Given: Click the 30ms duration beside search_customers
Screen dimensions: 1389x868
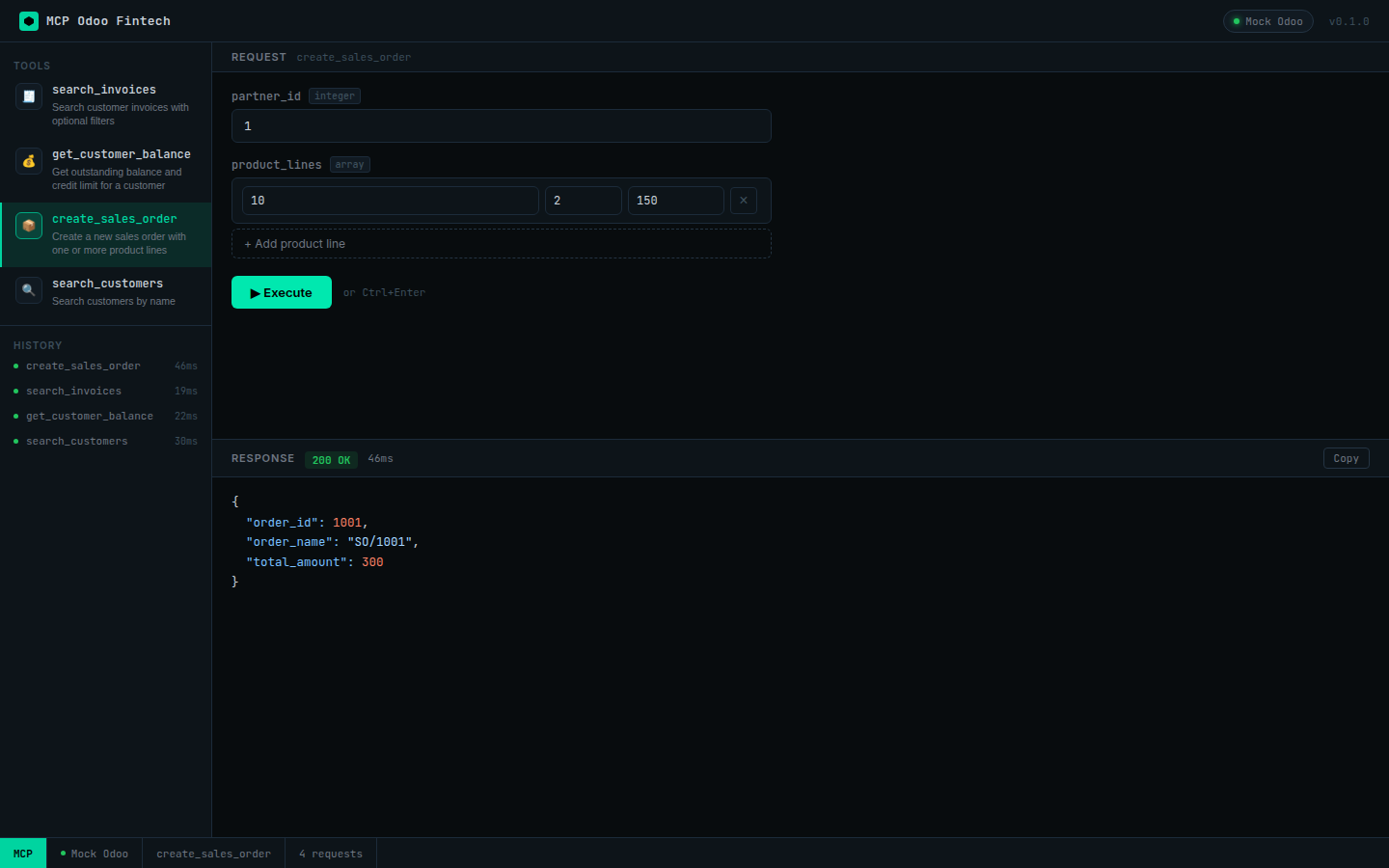Looking at the screenshot, I should [x=186, y=442].
